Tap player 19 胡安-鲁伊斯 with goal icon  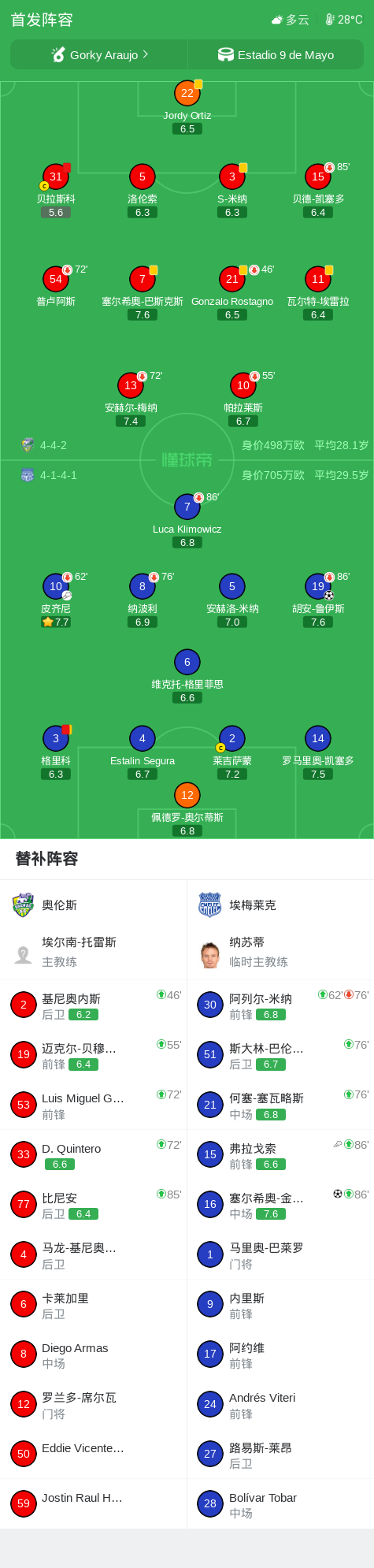click(x=318, y=586)
